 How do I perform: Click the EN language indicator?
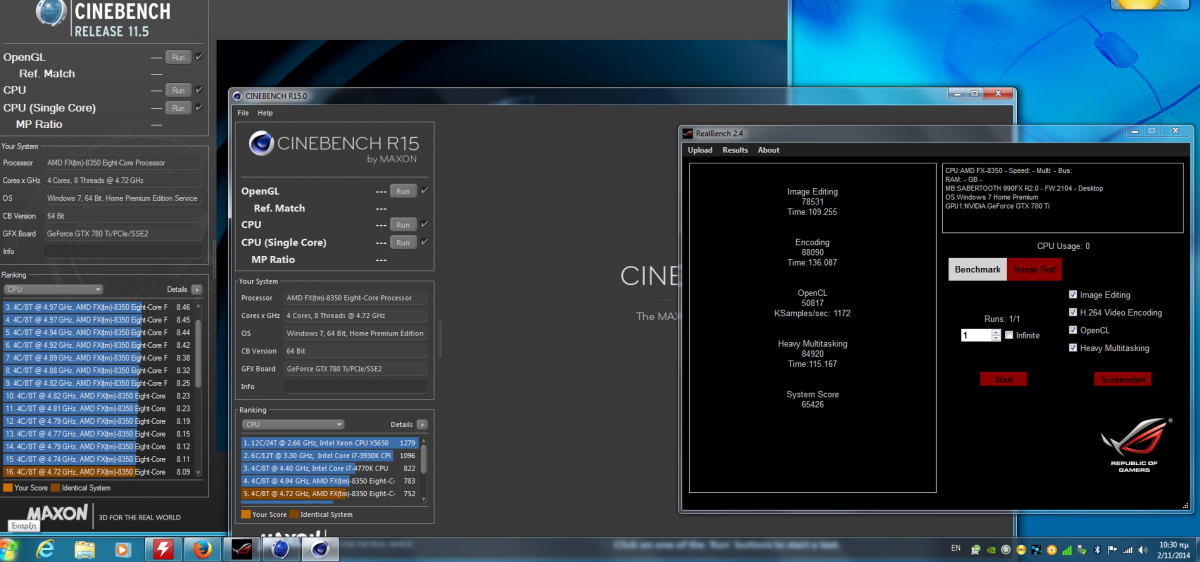coord(955,549)
